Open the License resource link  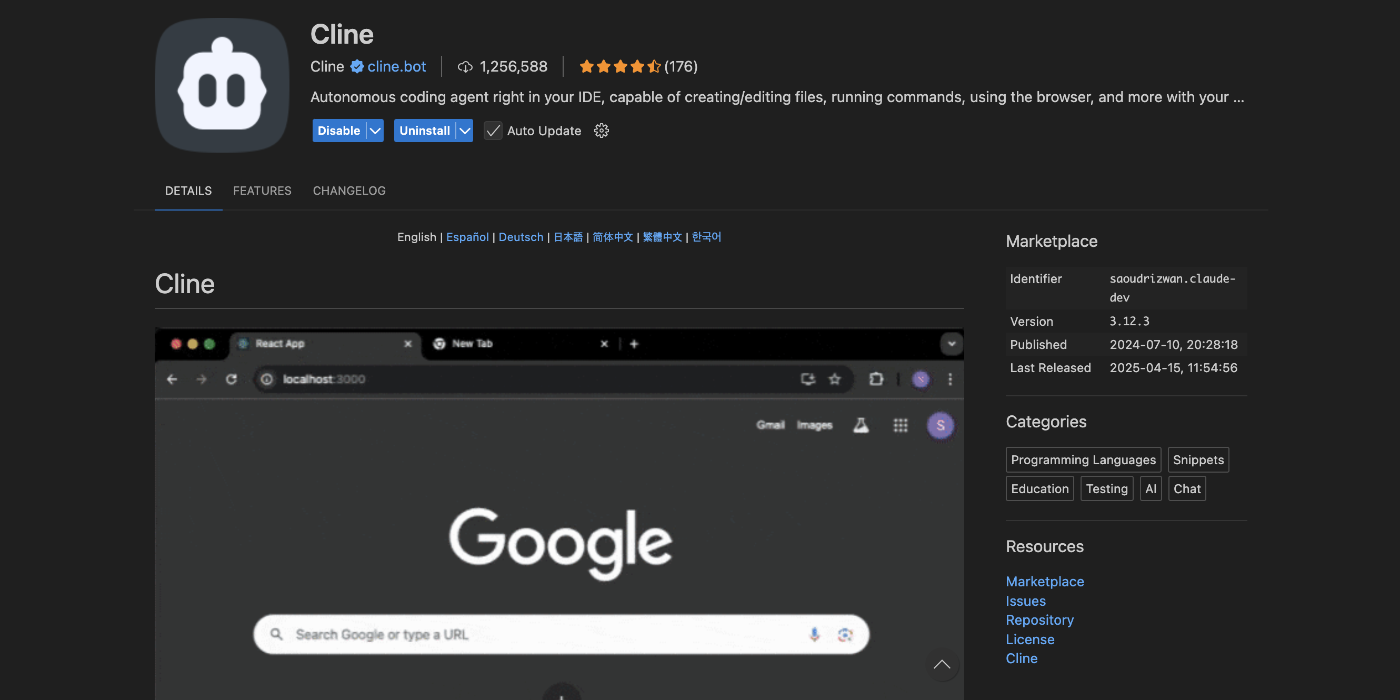click(1030, 639)
